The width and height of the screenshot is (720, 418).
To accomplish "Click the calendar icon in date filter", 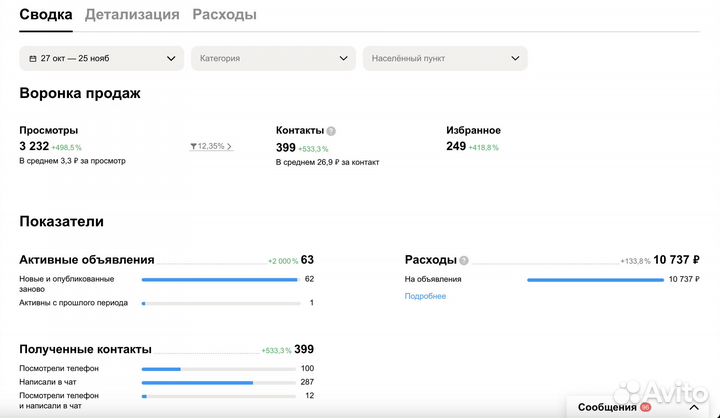I will coord(33,59).
